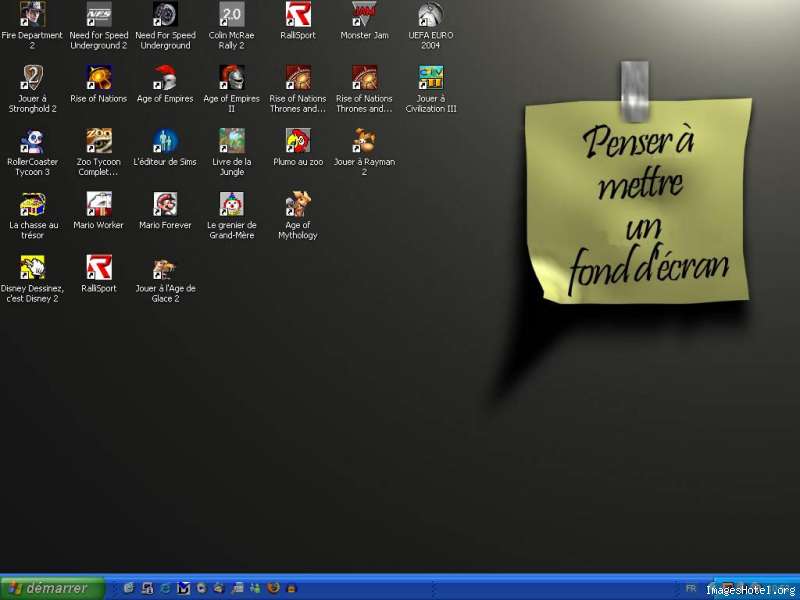
Task: Launch Mario Forever from desktop
Action: click(x=165, y=205)
